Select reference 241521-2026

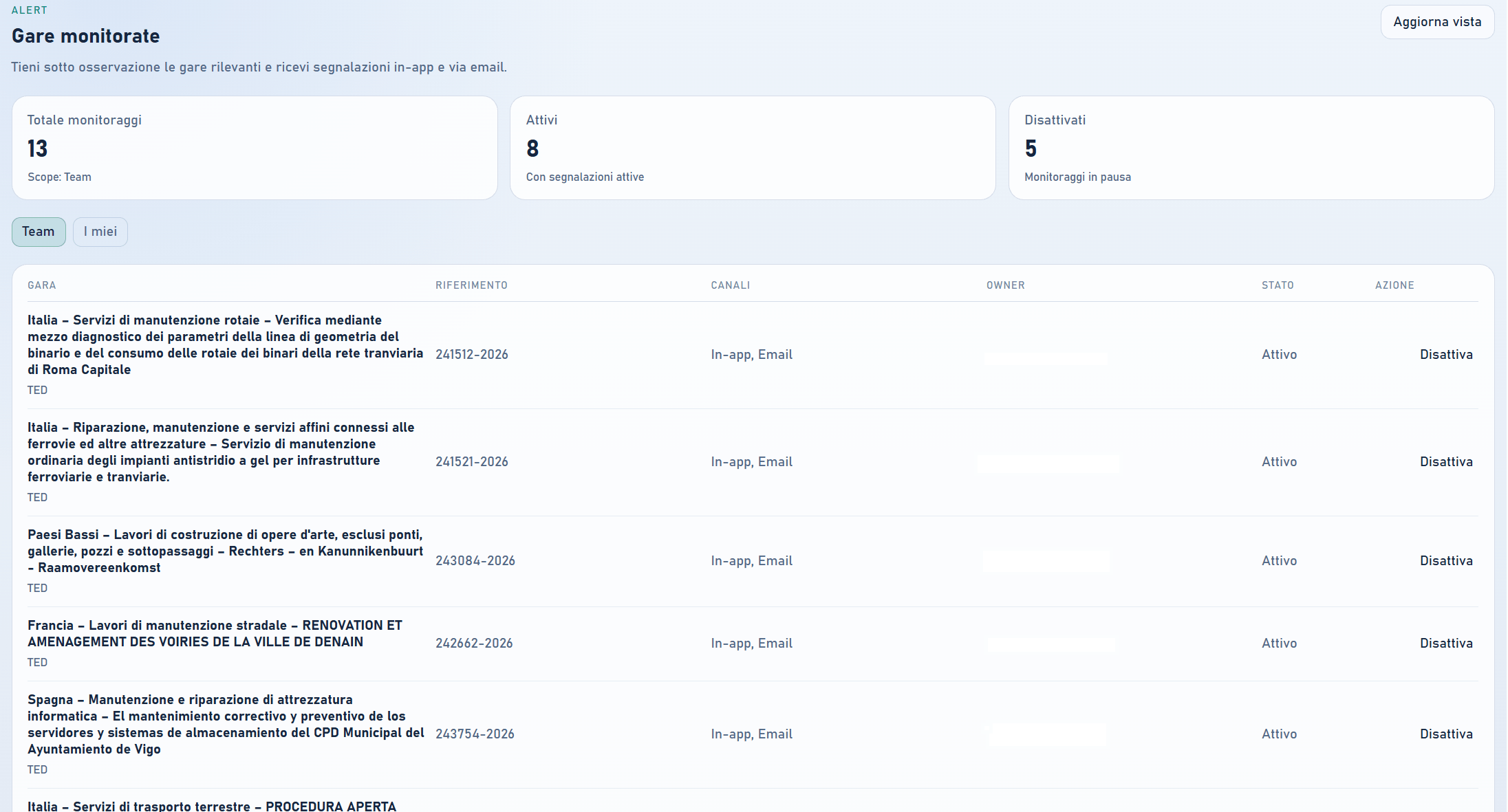coord(472,462)
